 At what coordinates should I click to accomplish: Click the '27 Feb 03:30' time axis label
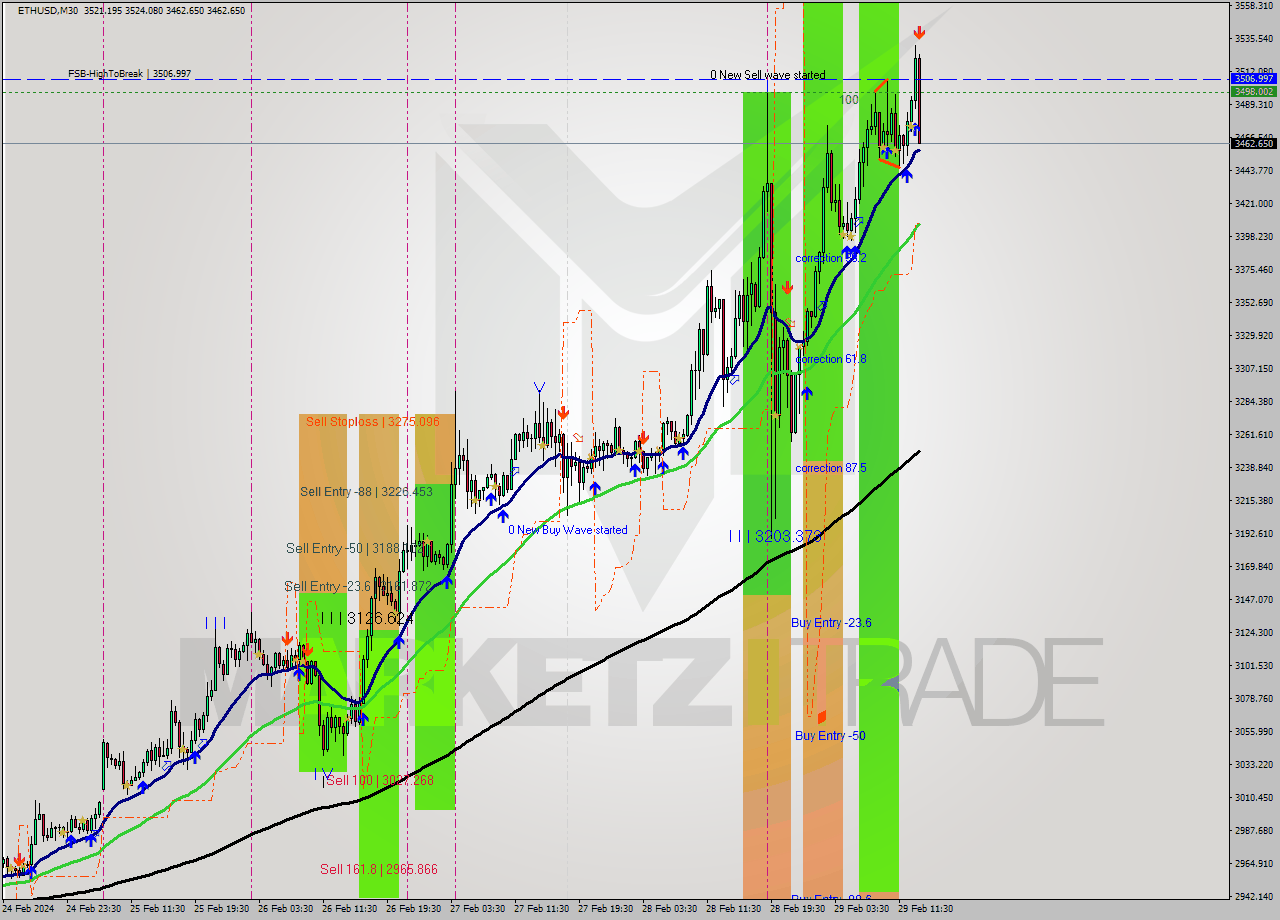tap(477, 909)
